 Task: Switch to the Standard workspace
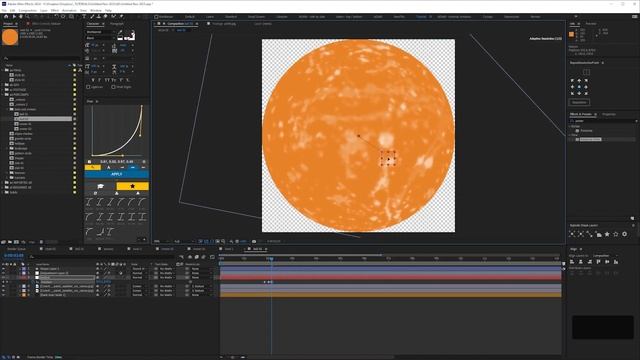point(231,17)
